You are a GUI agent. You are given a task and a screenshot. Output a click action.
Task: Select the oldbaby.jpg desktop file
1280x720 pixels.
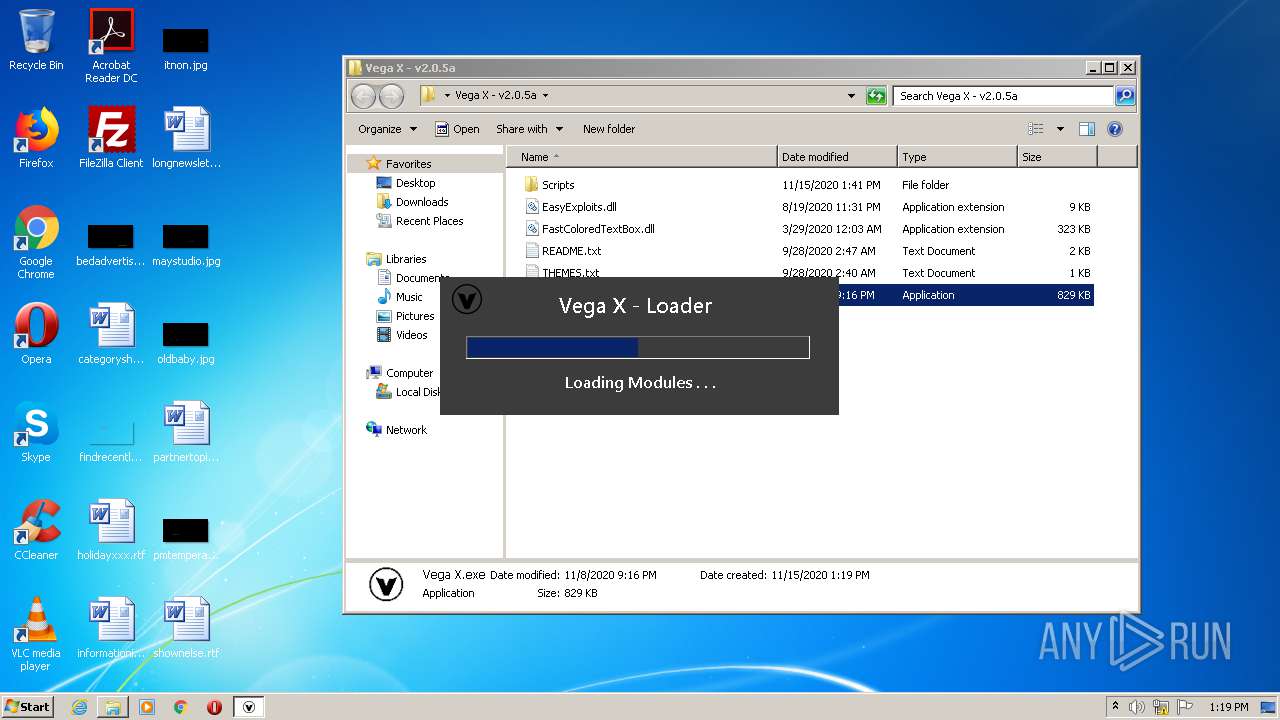click(186, 343)
